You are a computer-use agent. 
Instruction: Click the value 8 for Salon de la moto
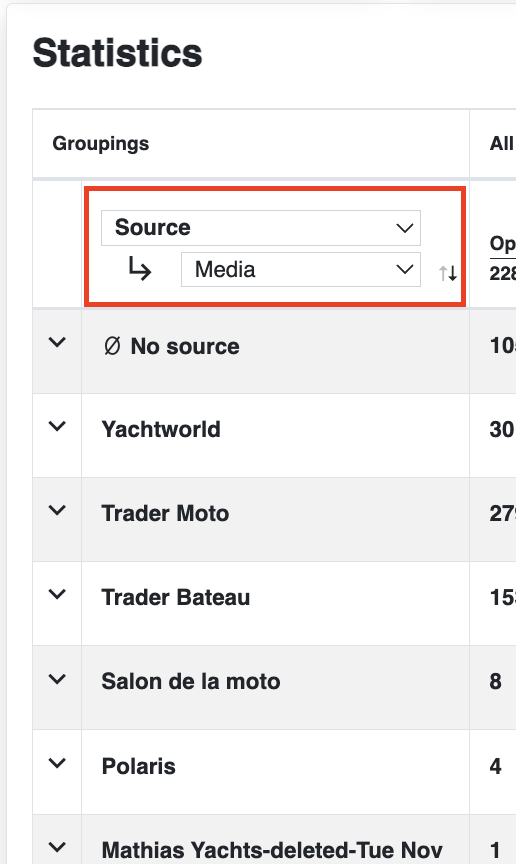[x=496, y=682]
